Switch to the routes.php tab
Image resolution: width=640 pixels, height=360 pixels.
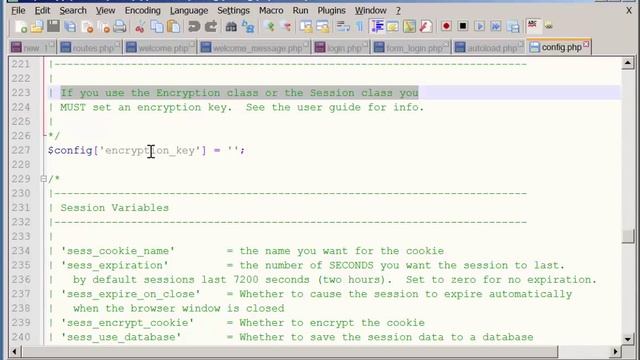(x=90, y=48)
